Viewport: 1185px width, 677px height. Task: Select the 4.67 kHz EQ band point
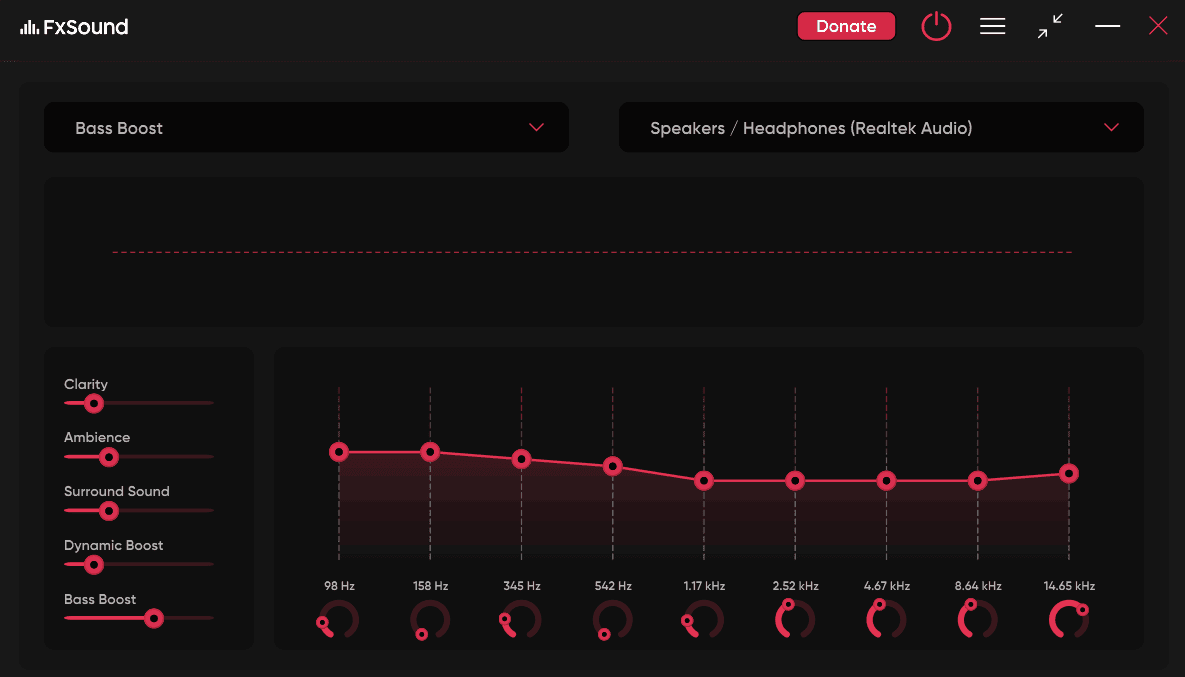pos(886,481)
